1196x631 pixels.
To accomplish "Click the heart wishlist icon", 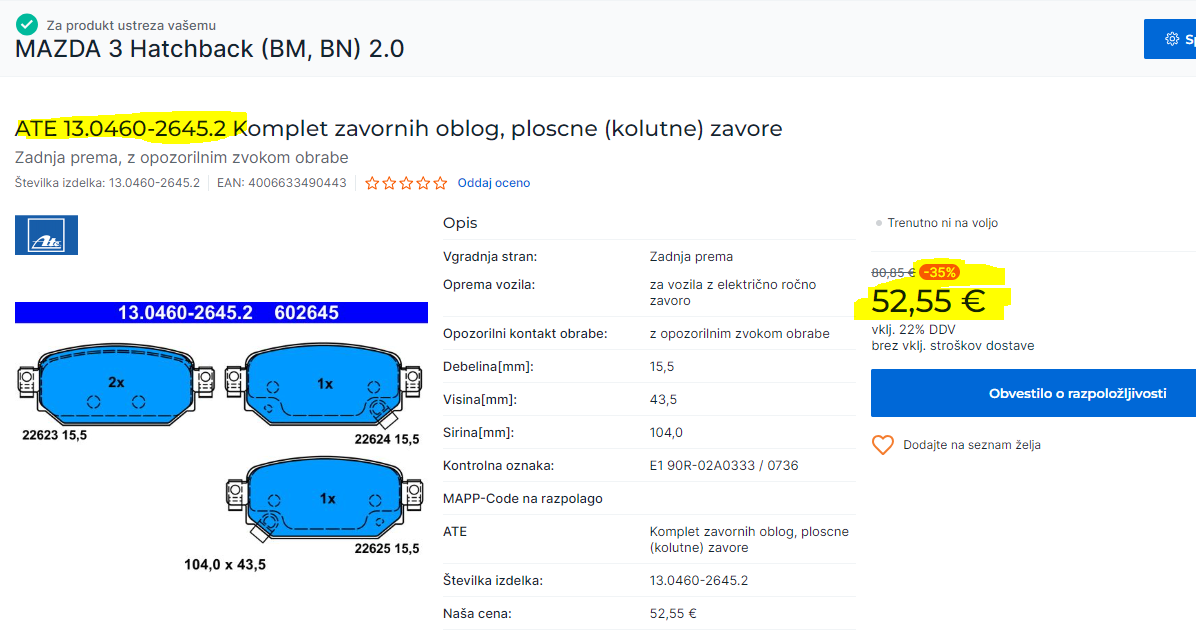I will click(883, 445).
